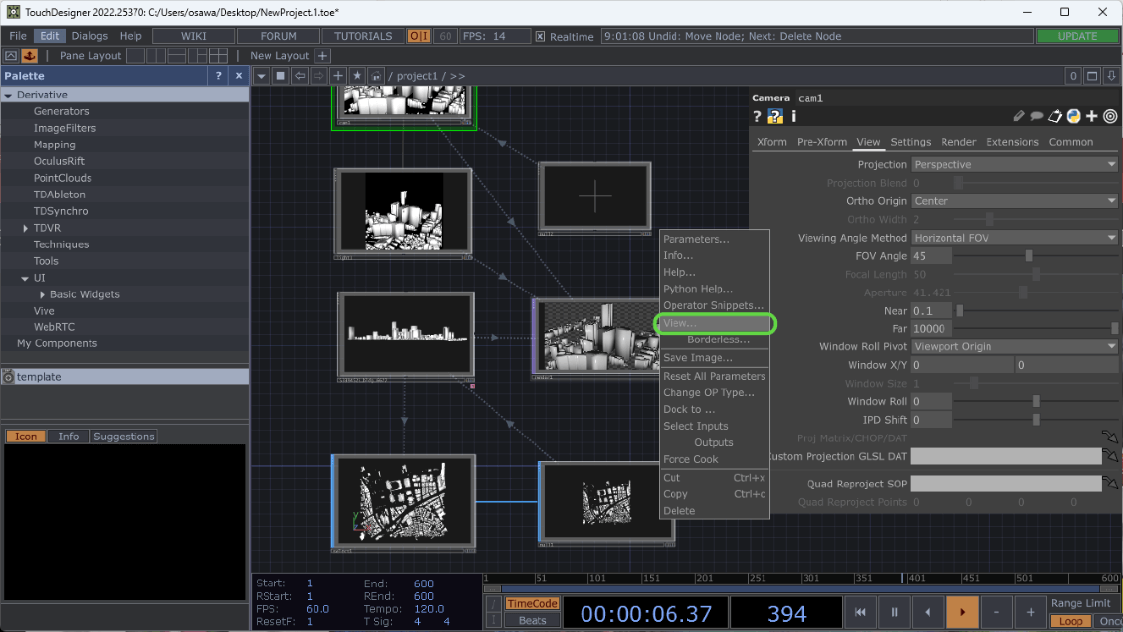Image resolution: width=1123 pixels, height=632 pixels.
Task: Add a new layout with the plus button
Action: [322, 55]
